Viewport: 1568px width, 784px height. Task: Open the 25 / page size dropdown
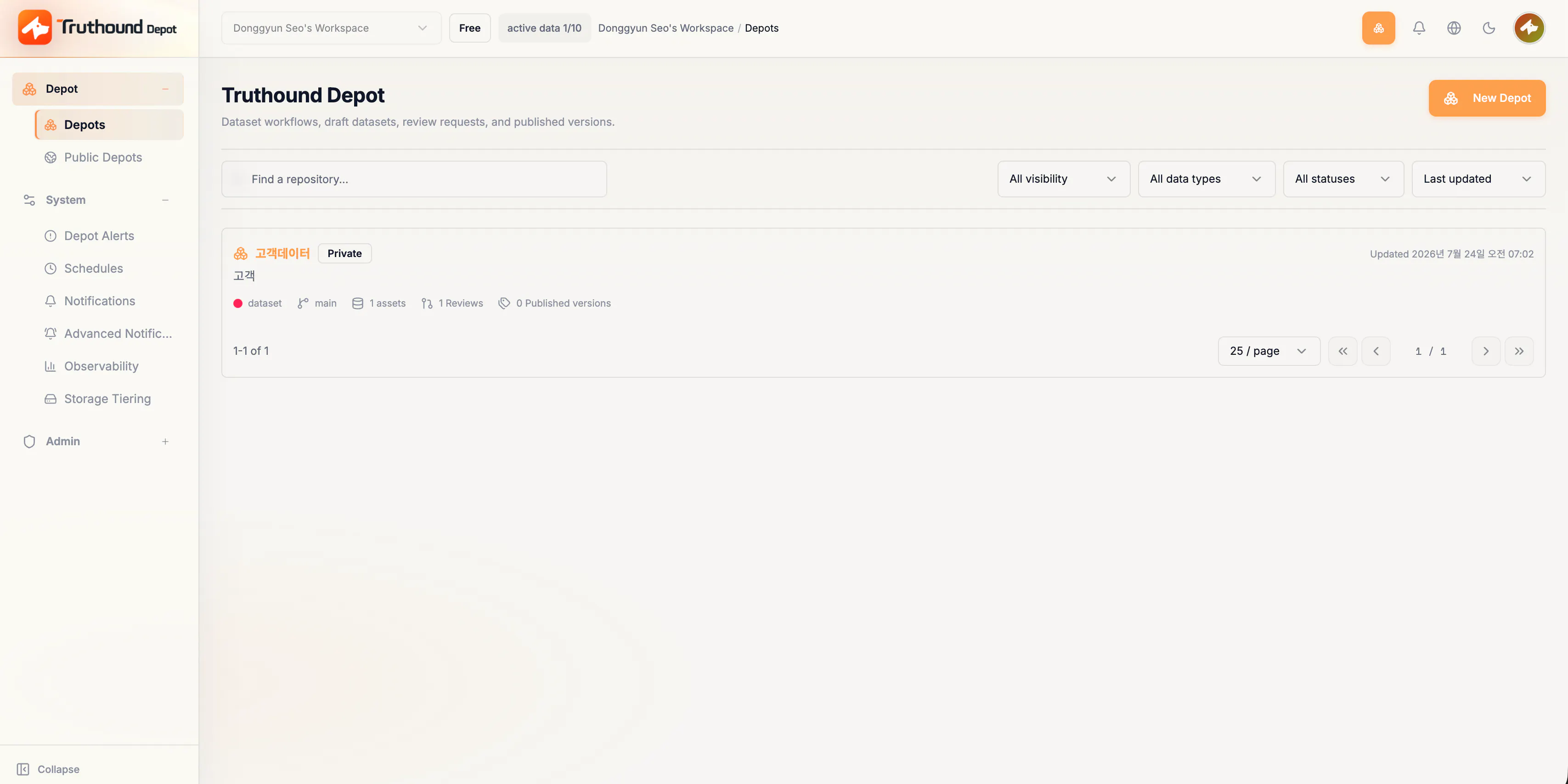[x=1269, y=351]
